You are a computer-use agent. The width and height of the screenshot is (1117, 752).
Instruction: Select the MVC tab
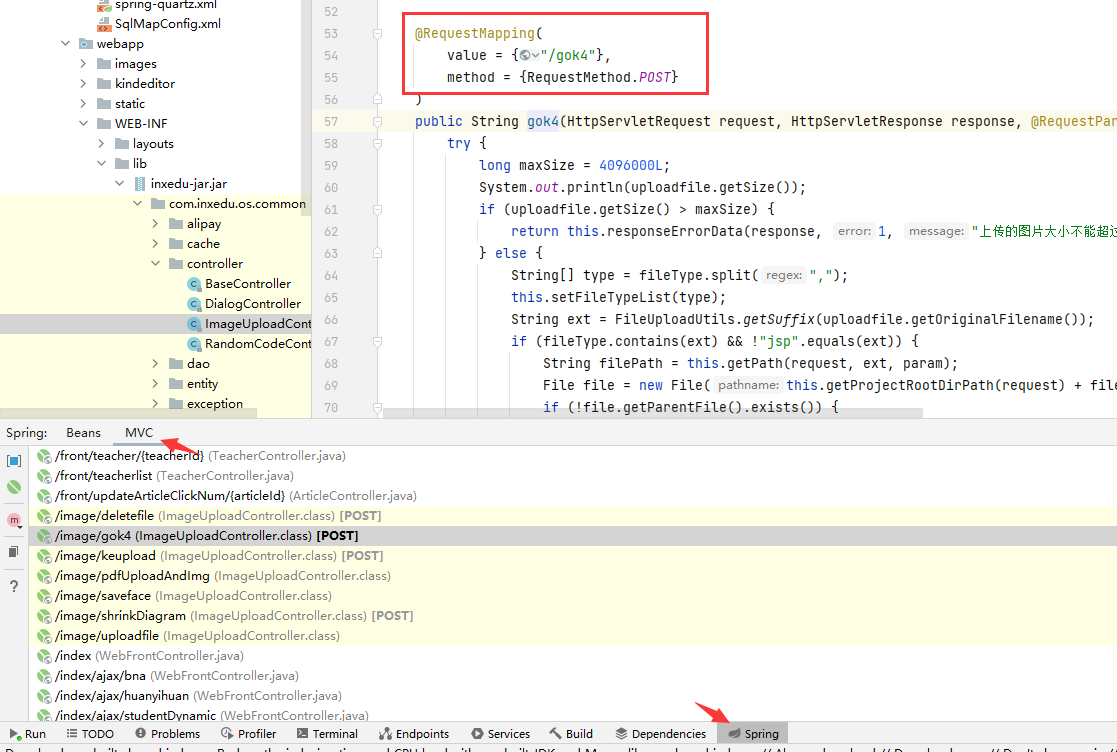point(139,433)
